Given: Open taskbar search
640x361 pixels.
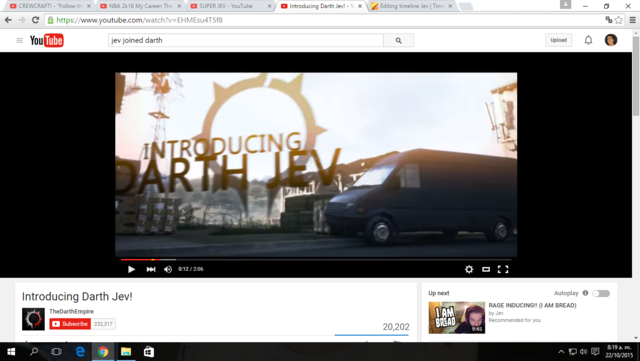Looking at the screenshot, I should pyautogui.click(x=34, y=352).
